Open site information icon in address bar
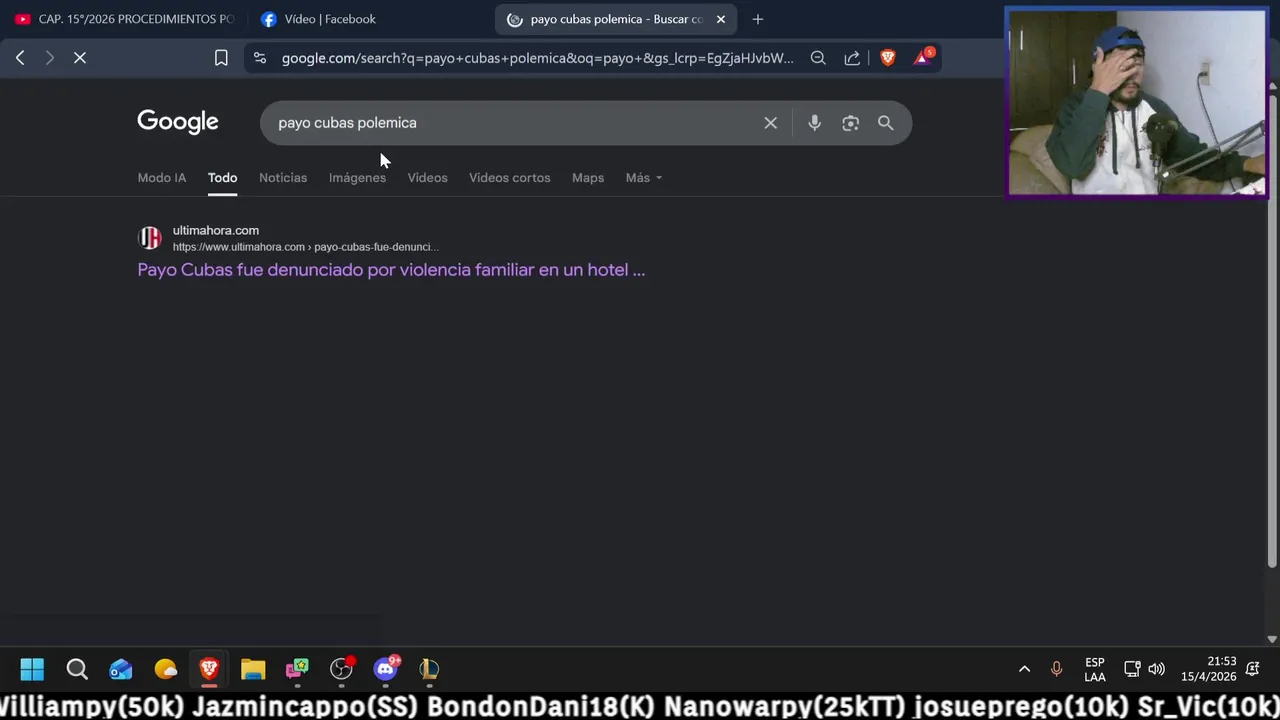Screen dimensions: 1280x720 pos(260,58)
